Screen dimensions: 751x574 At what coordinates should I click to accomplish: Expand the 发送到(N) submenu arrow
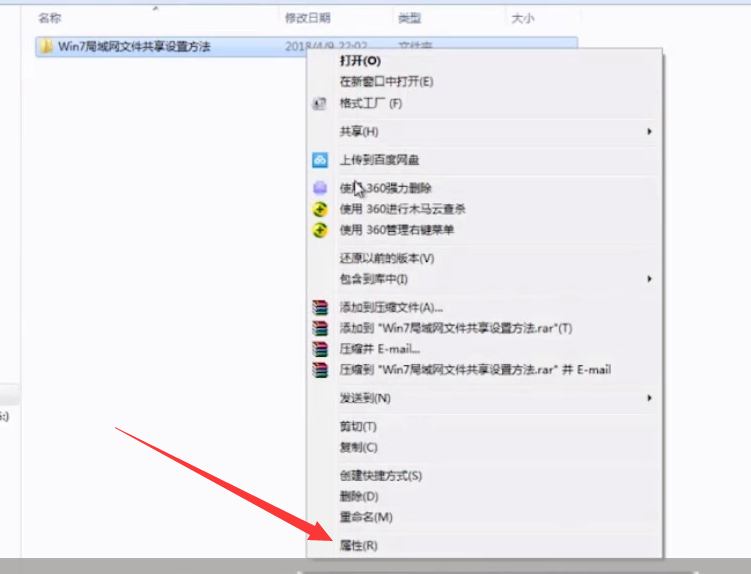(x=649, y=398)
